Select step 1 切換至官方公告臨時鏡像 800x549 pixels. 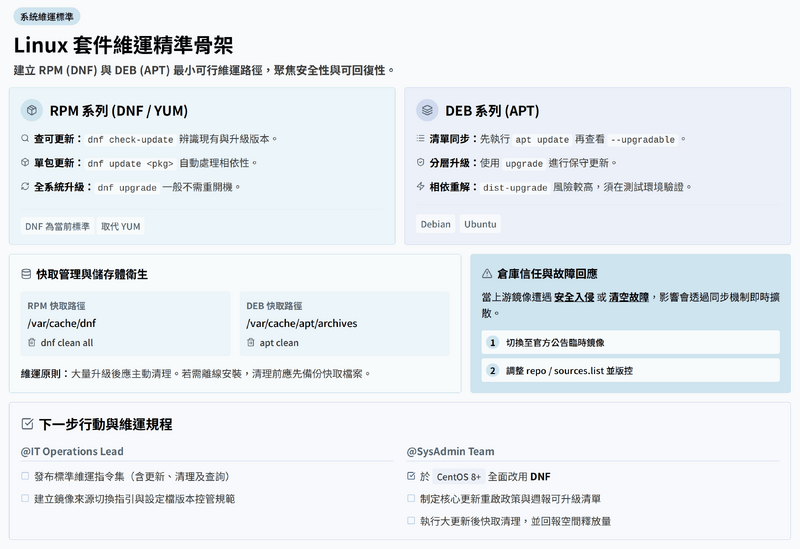coord(630,342)
